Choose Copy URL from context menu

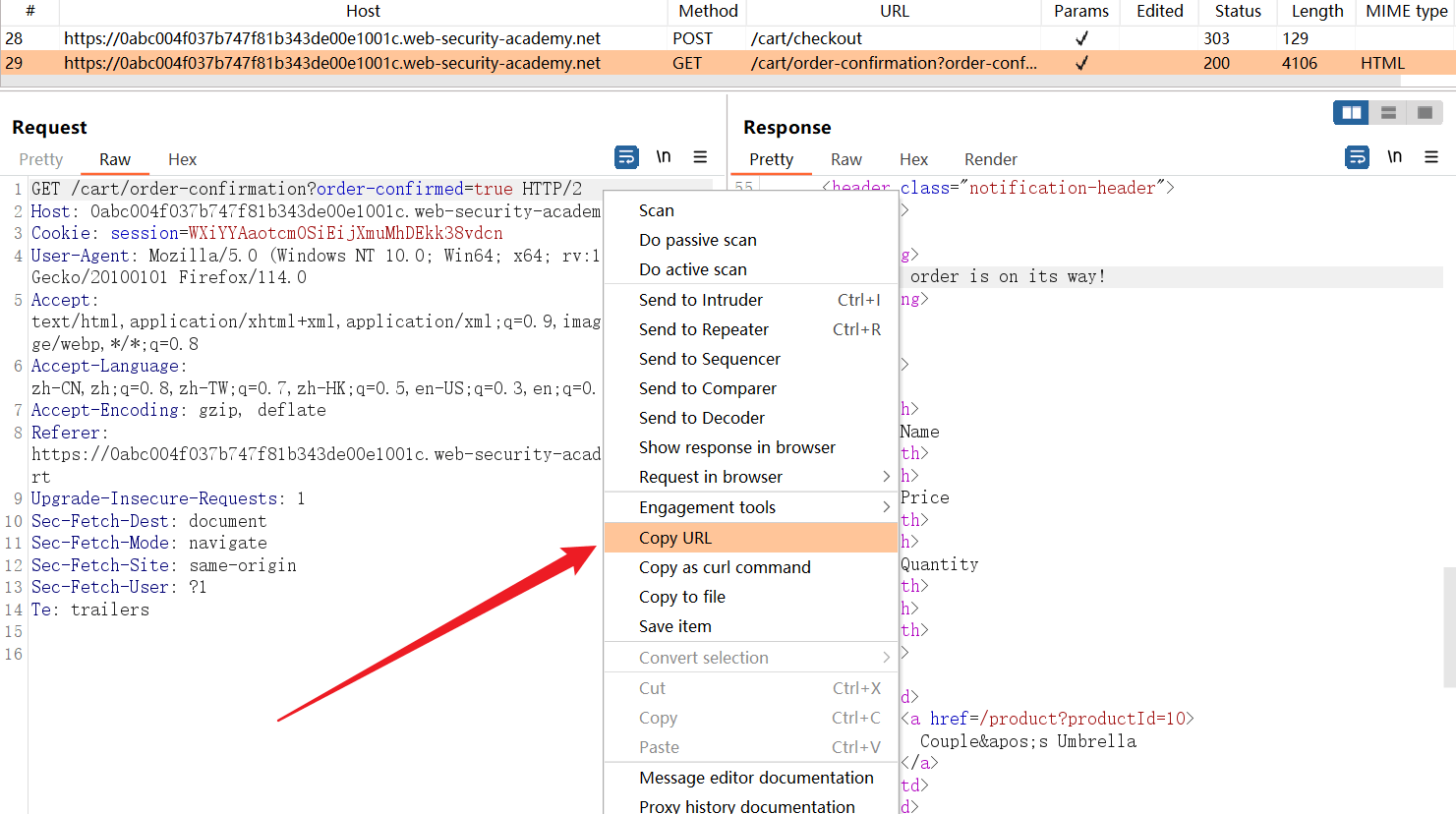(675, 538)
